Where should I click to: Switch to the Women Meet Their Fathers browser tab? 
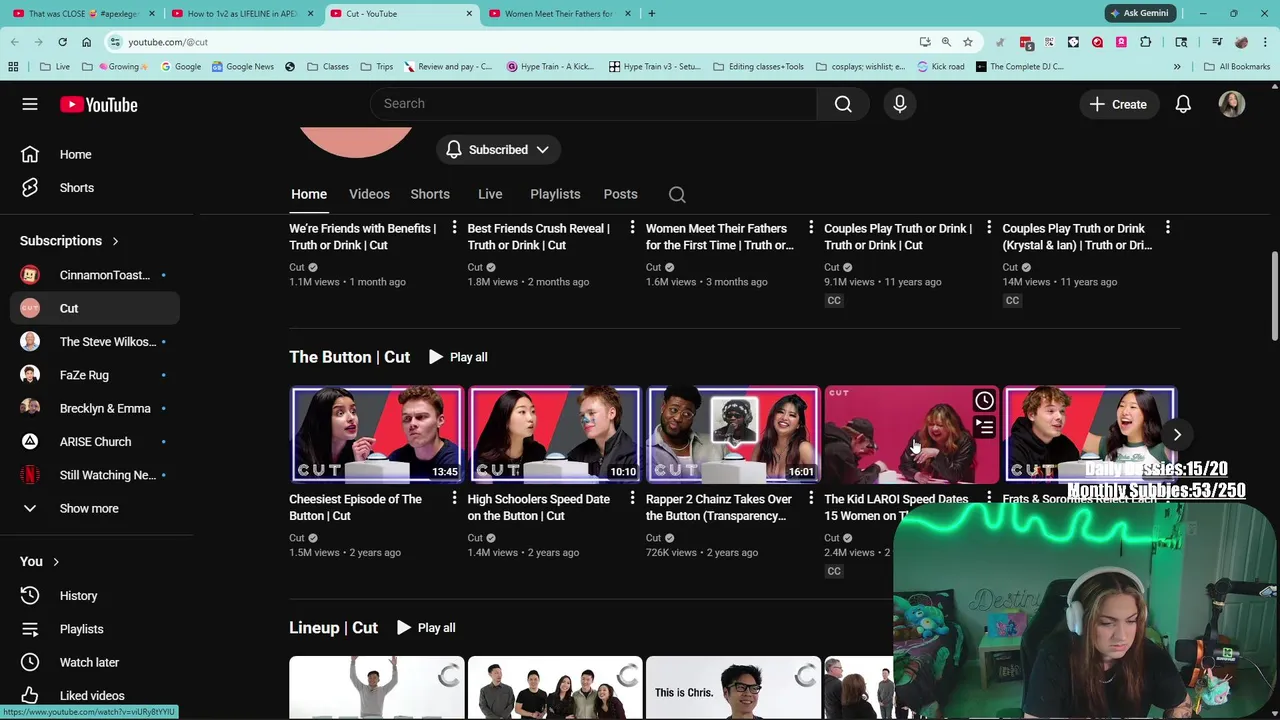click(x=558, y=14)
